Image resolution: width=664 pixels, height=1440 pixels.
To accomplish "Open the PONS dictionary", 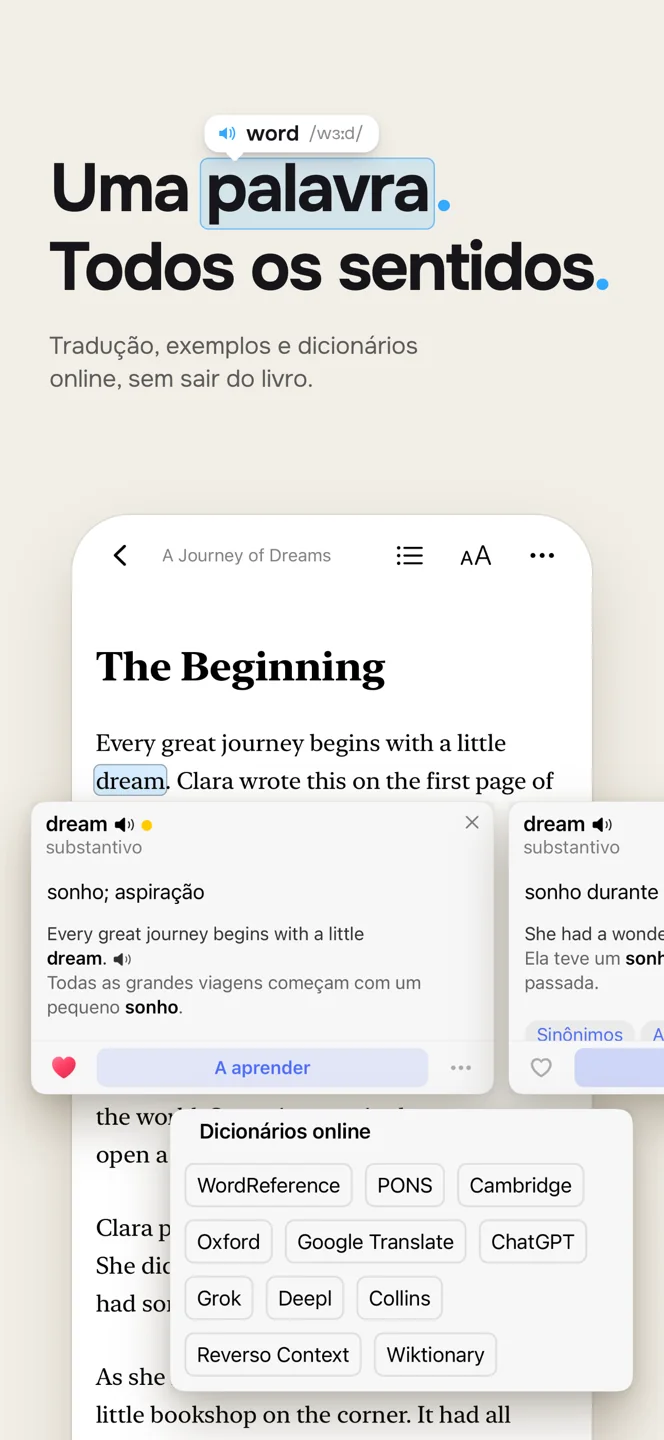I will [x=405, y=1185].
